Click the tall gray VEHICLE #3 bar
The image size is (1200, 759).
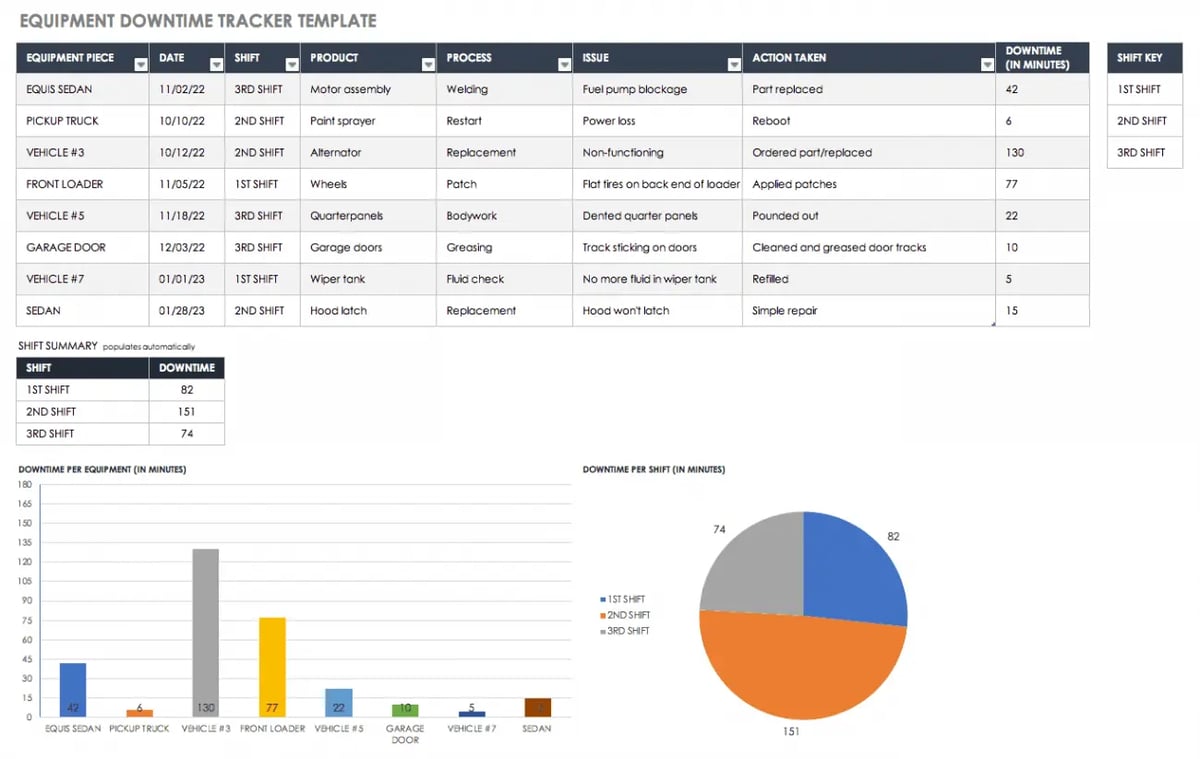206,630
